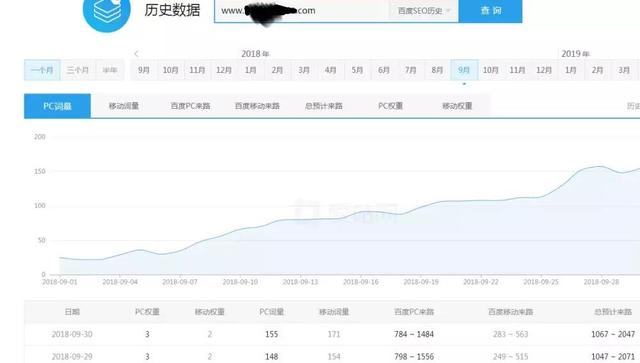Select 7月 of 2018 in the timeline
Viewport: 640px width, 363px height.
pos(411,70)
